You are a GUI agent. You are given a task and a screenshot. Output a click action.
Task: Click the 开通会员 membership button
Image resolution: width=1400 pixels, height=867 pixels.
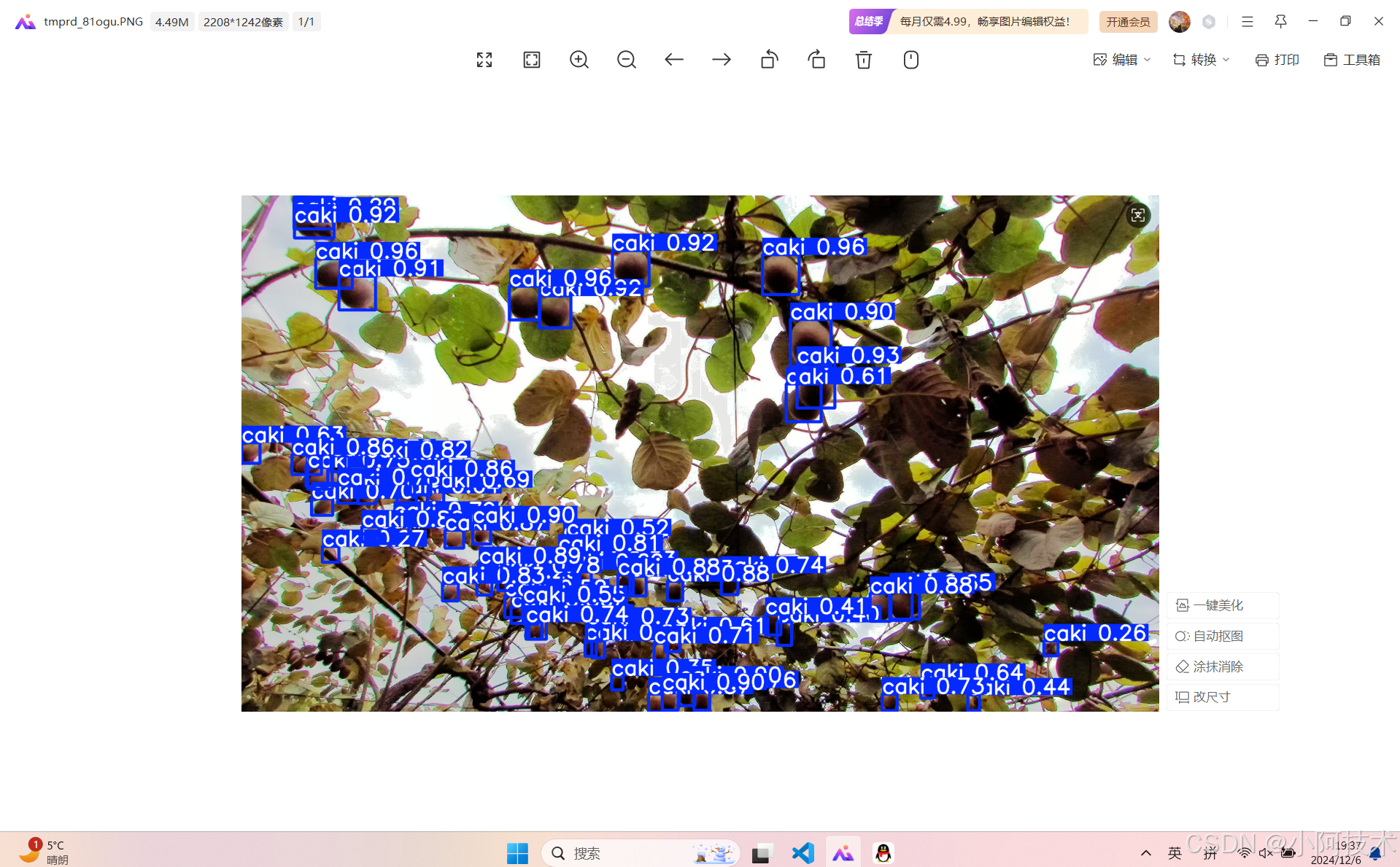(1128, 22)
